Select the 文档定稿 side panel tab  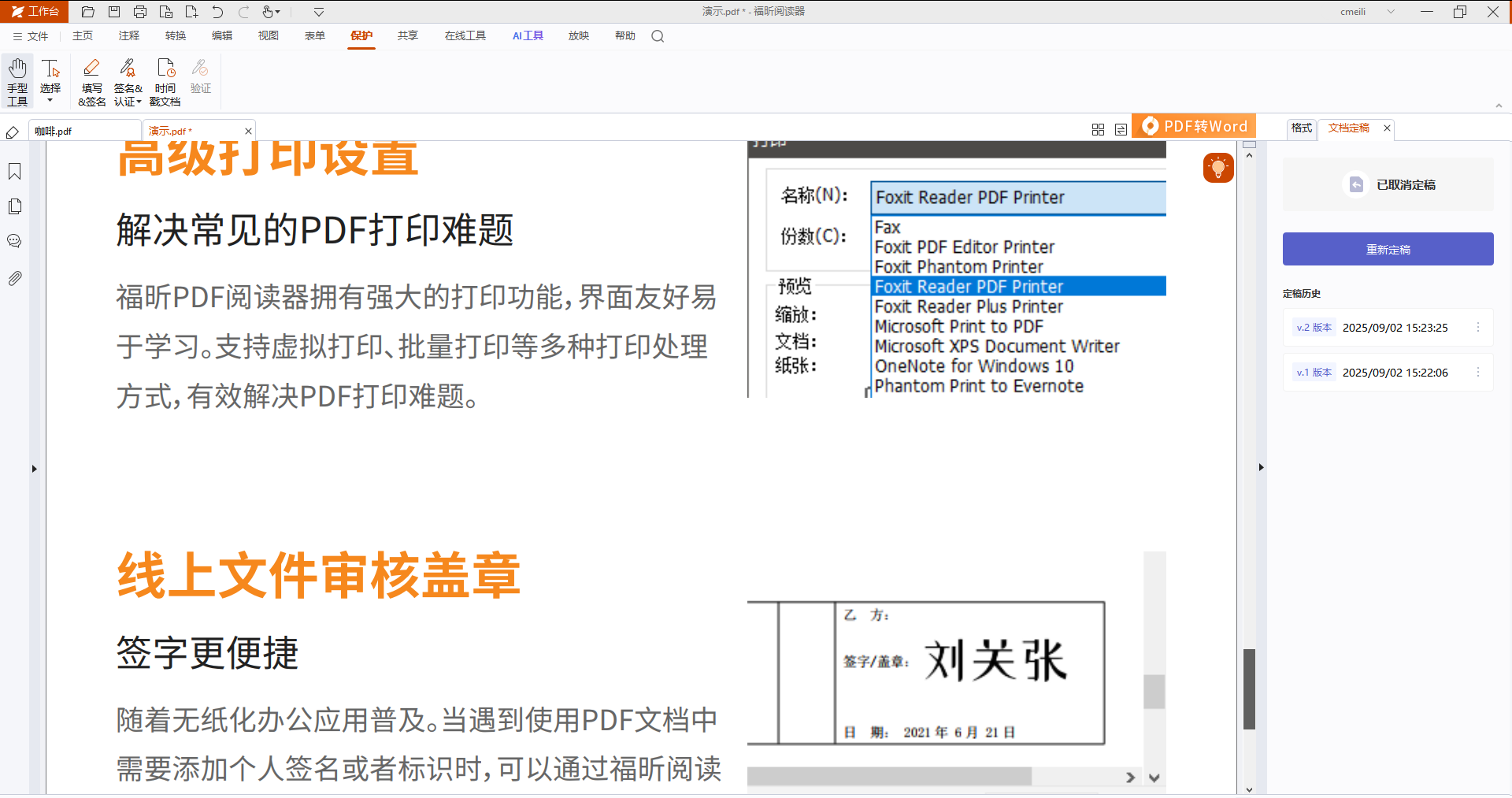(x=1348, y=128)
